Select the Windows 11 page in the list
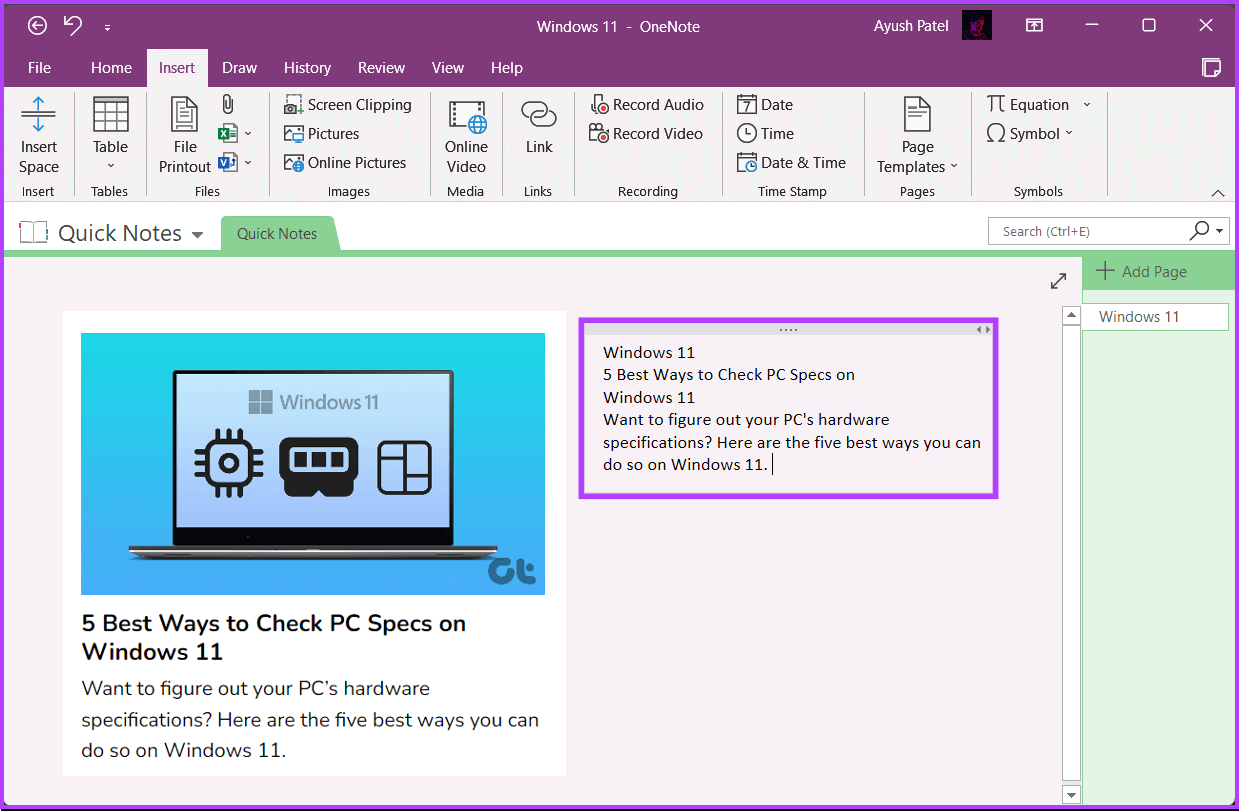 (x=1155, y=317)
